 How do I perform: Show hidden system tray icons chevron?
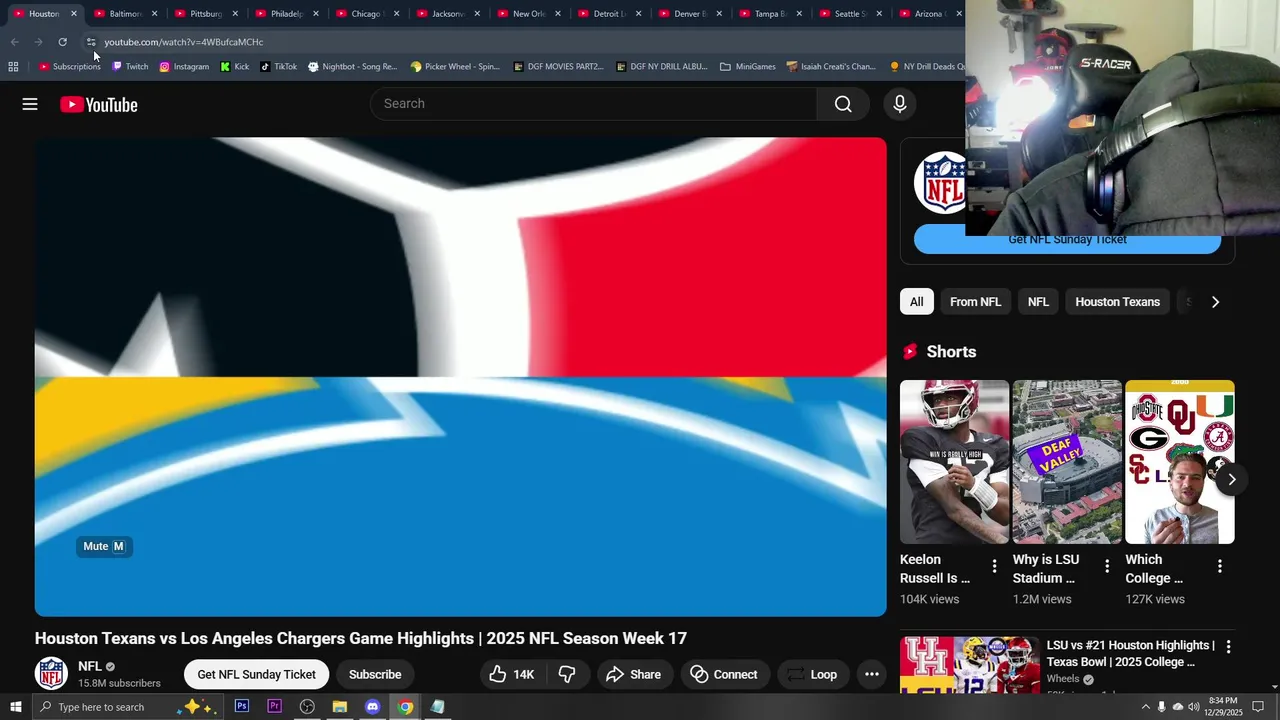pos(1145,707)
